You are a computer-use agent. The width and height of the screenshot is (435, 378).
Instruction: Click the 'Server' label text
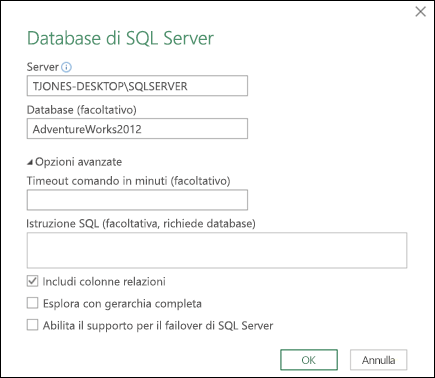[43, 67]
